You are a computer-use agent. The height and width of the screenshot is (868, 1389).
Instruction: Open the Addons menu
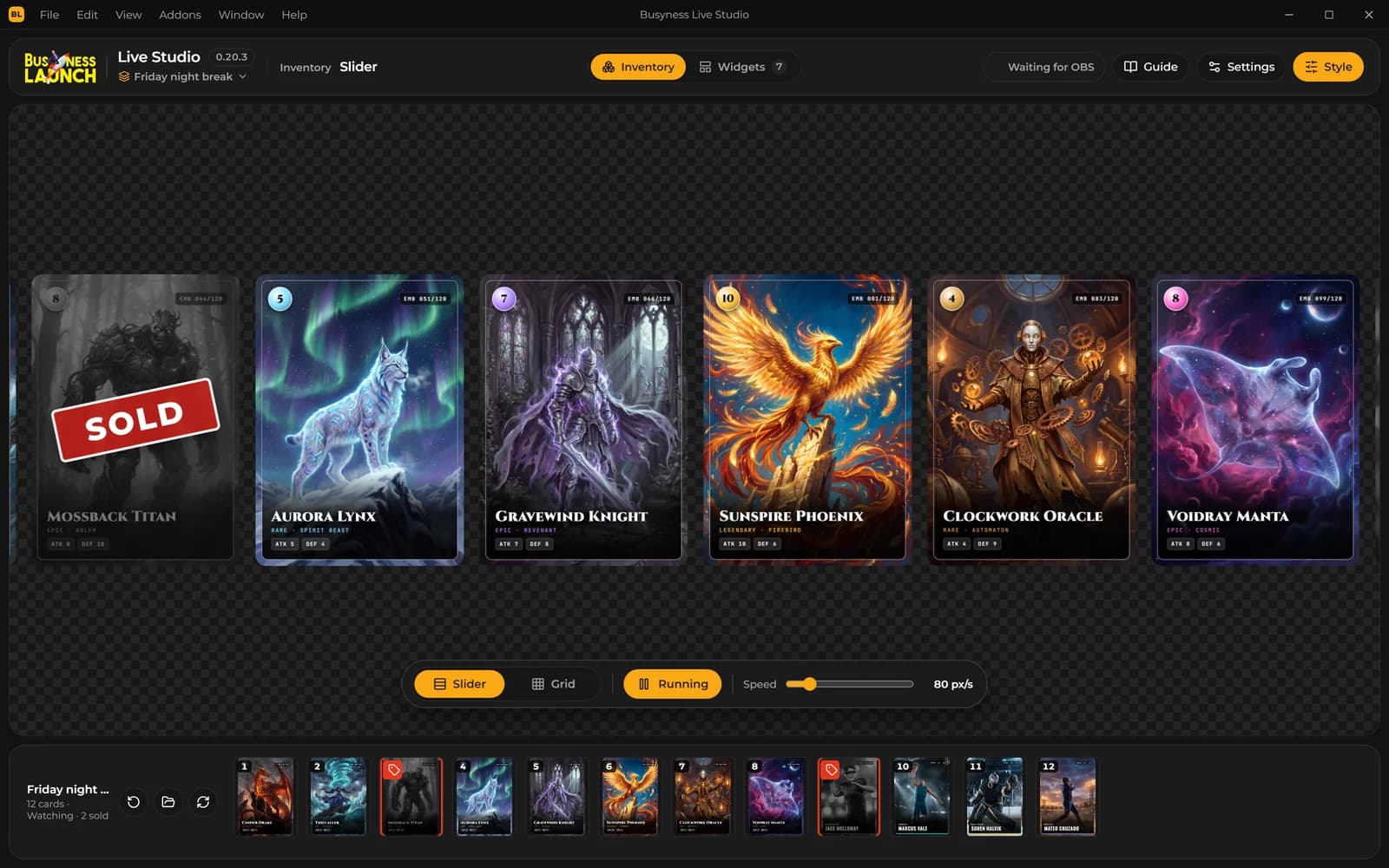point(180,15)
